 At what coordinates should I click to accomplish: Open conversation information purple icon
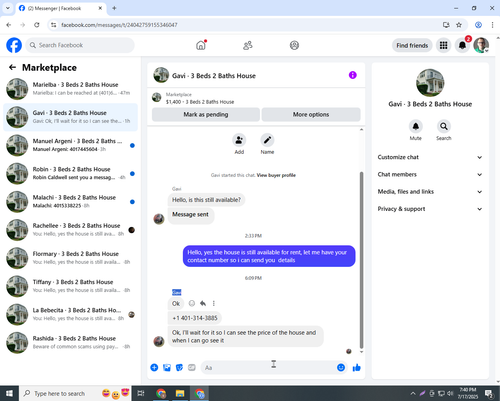[x=353, y=75]
